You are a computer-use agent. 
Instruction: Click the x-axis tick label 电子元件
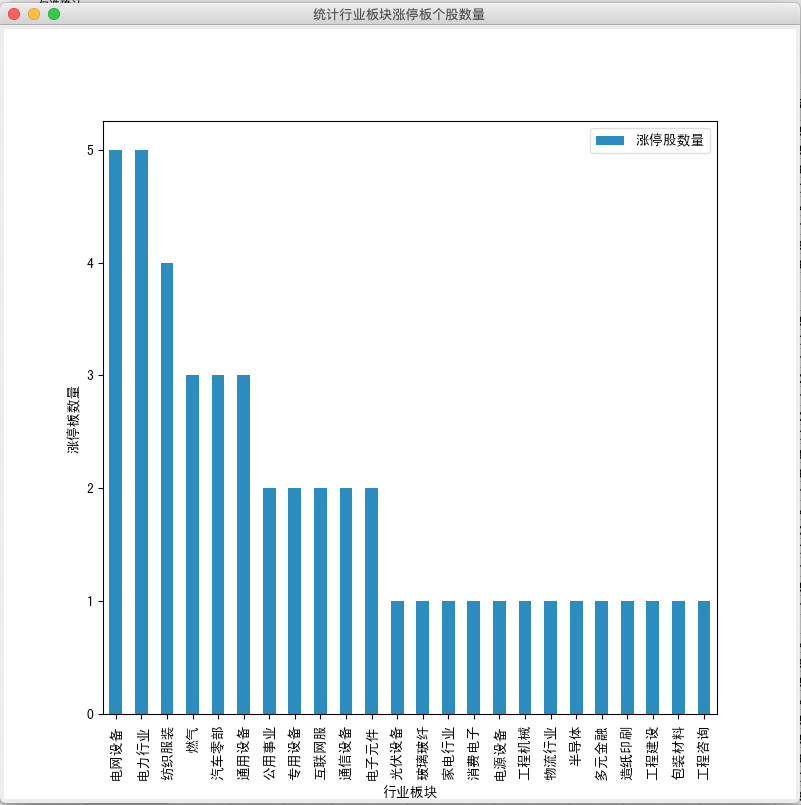(372, 754)
